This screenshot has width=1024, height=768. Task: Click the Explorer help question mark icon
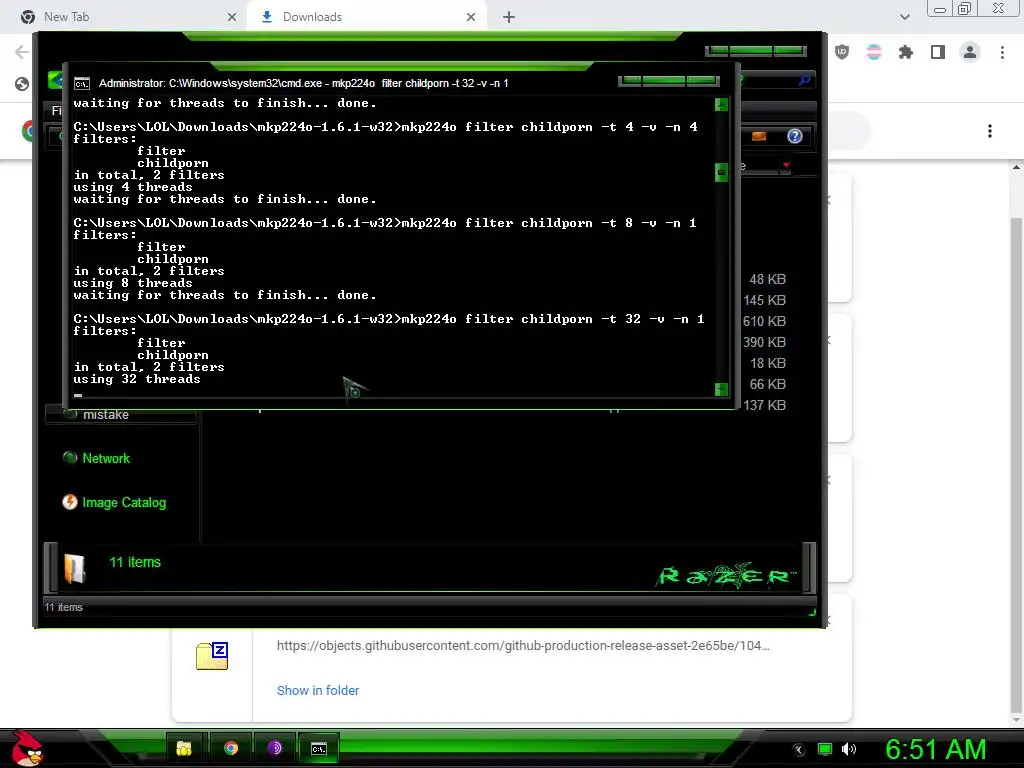coord(795,136)
